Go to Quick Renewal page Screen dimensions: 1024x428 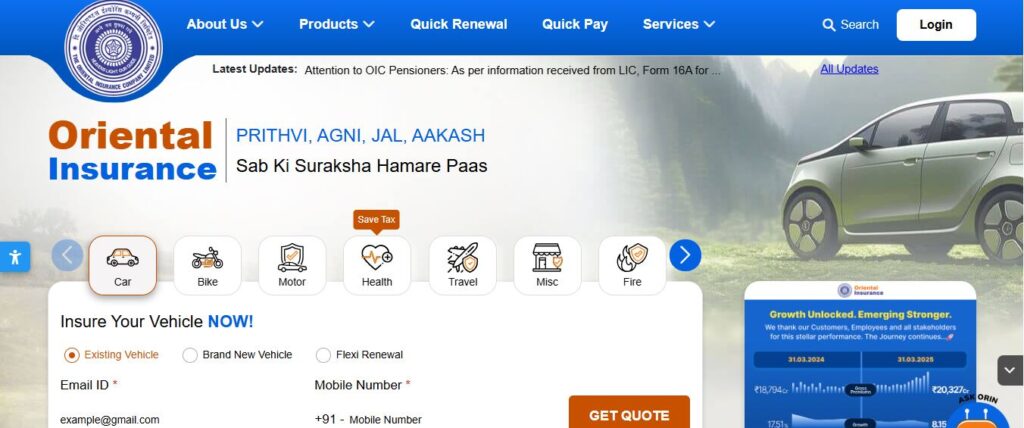(x=458, y=24)
